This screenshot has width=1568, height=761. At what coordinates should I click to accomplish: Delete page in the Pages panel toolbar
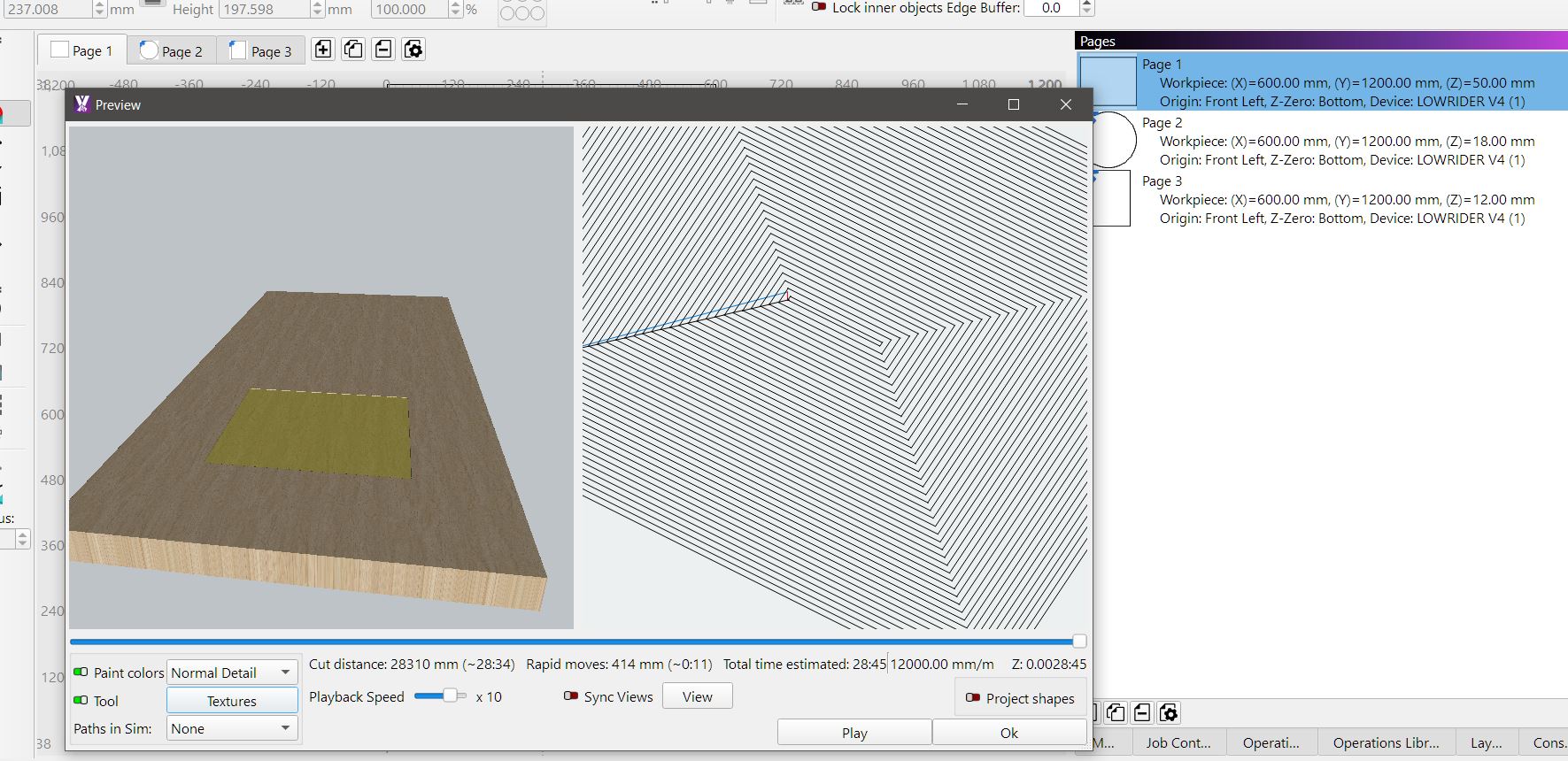pyautogui.click(x=1142, y=712)
